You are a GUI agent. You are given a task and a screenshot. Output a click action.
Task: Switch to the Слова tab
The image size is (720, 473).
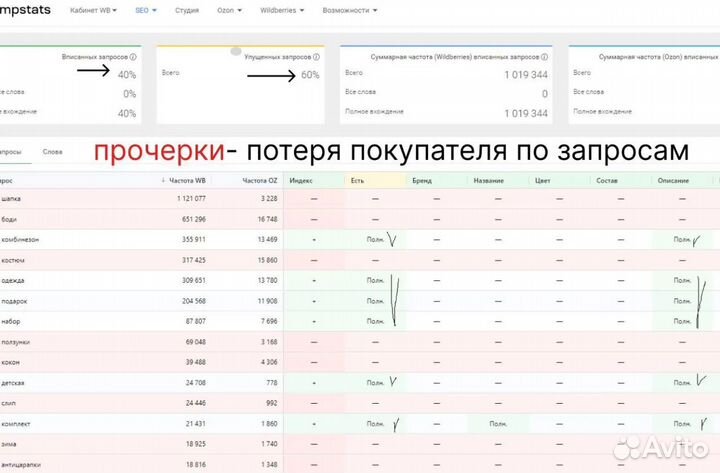coord(52,152)
